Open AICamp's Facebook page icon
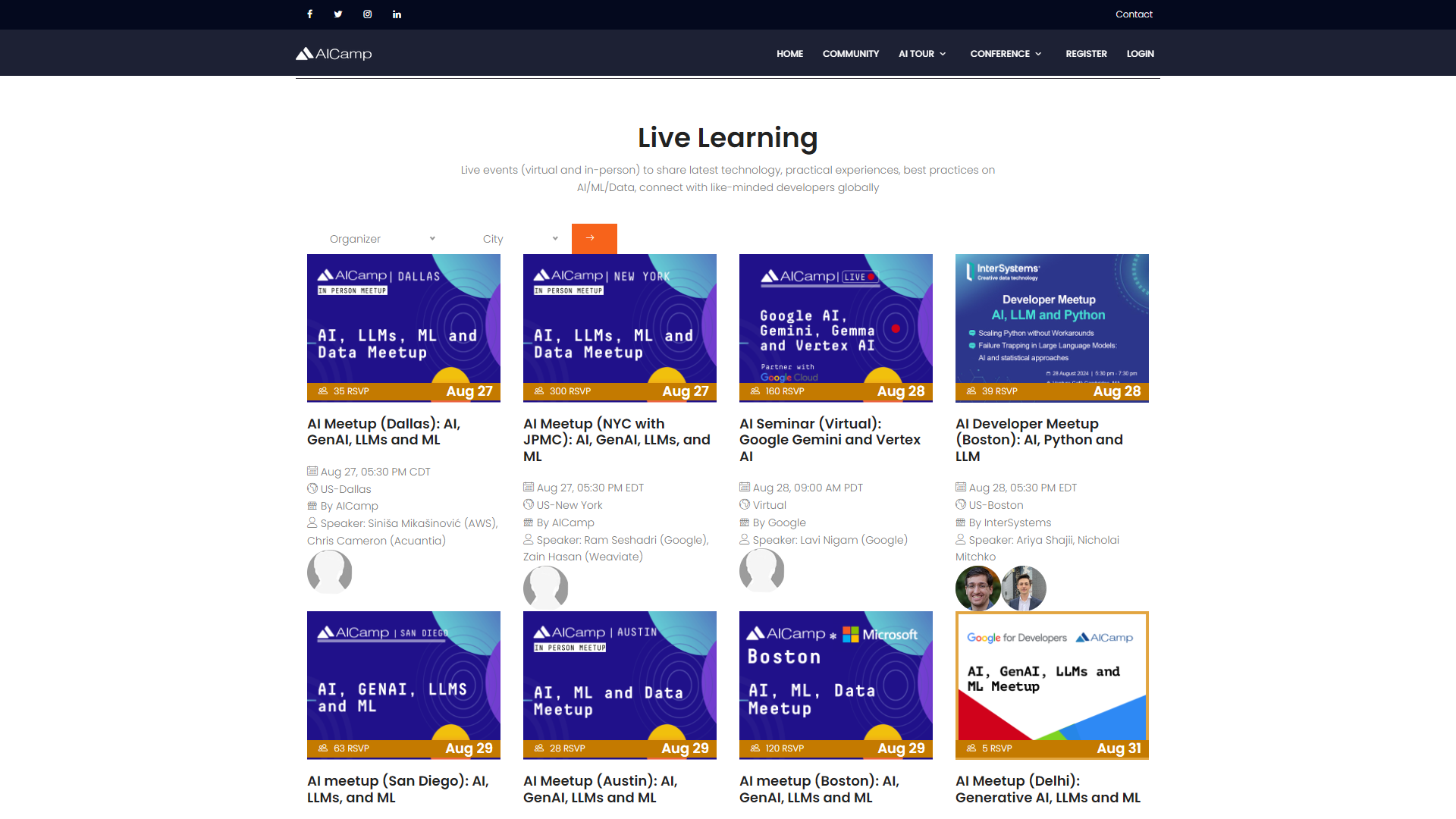The height and width of the screenshot is (819, 1456). [x=309, y=14]
